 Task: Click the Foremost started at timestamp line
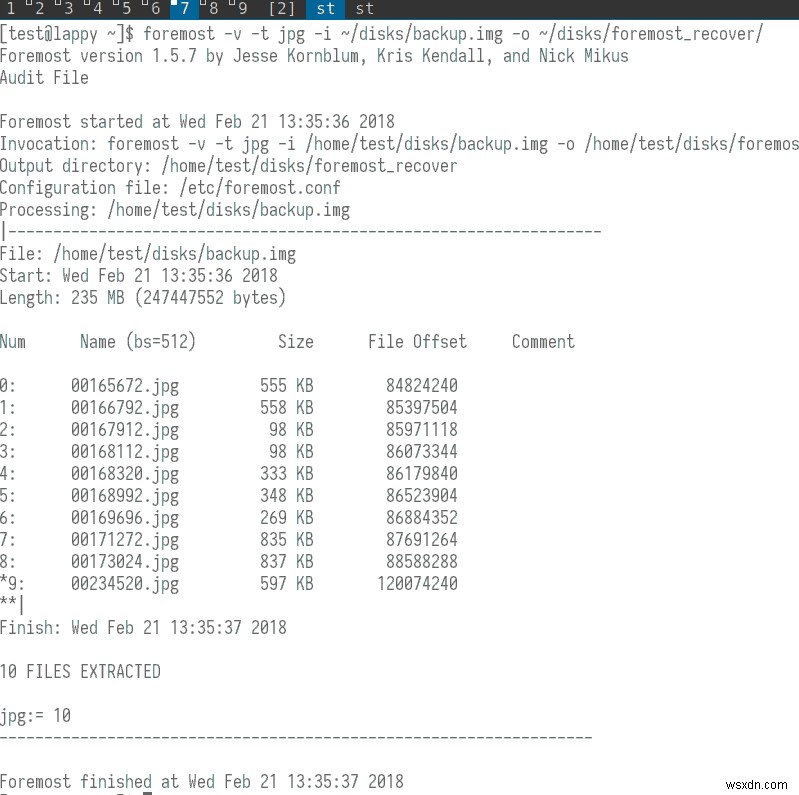pos(197,121)
